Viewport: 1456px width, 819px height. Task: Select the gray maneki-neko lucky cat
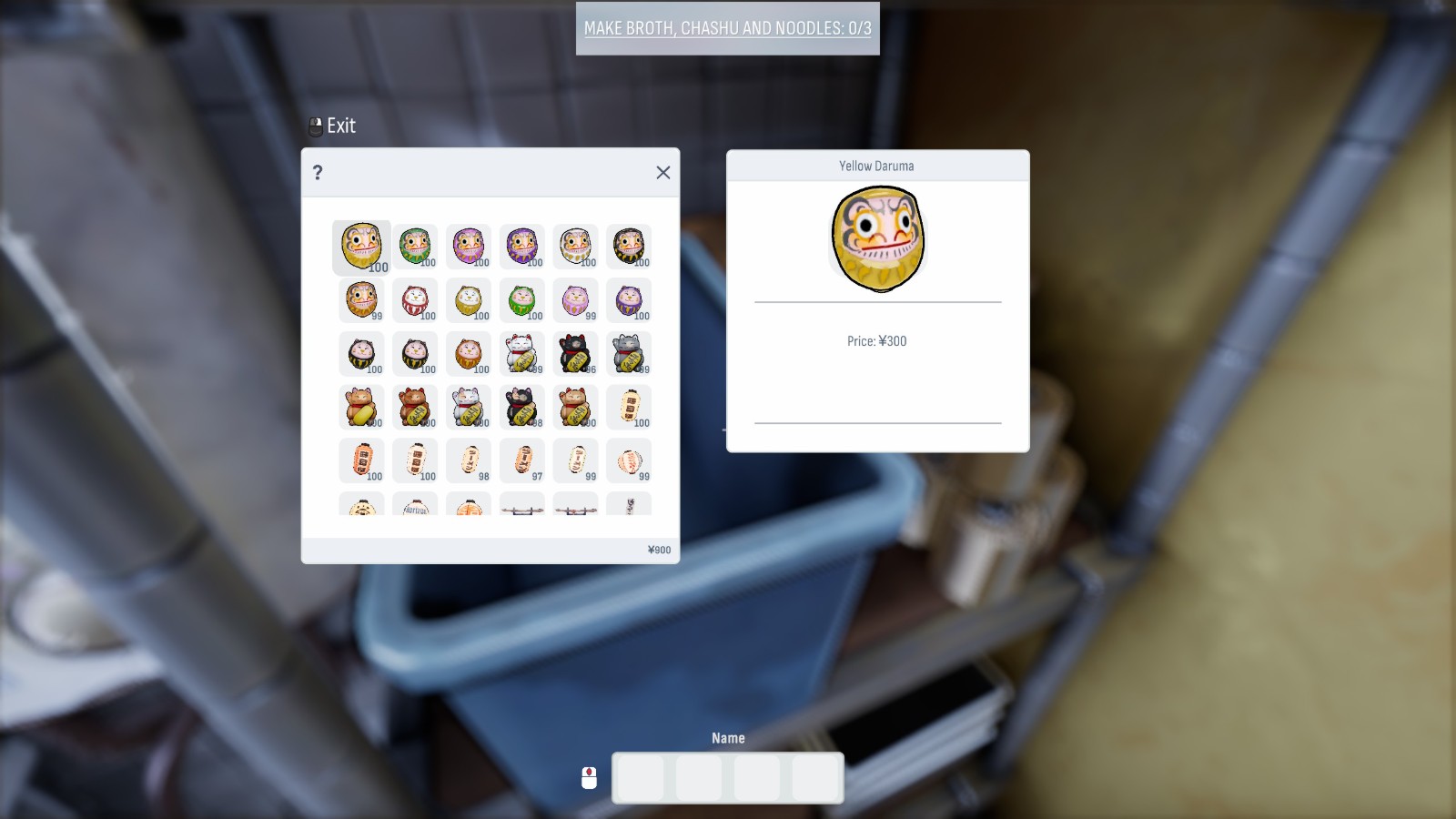pyautogui.click(x=630, y=354)
